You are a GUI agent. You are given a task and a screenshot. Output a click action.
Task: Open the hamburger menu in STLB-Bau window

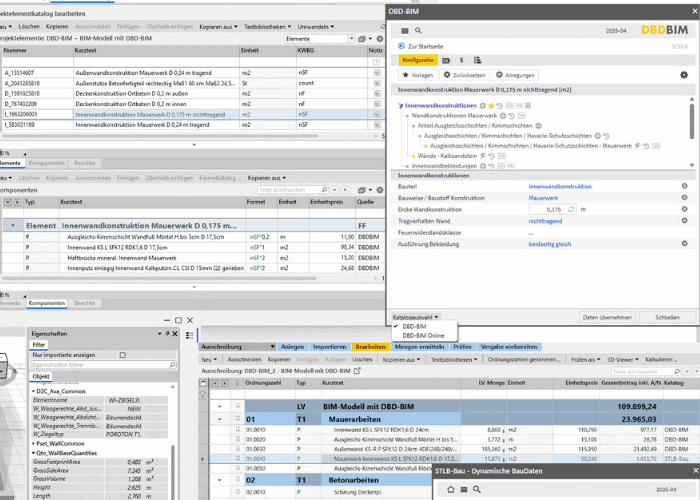[464, 489]
